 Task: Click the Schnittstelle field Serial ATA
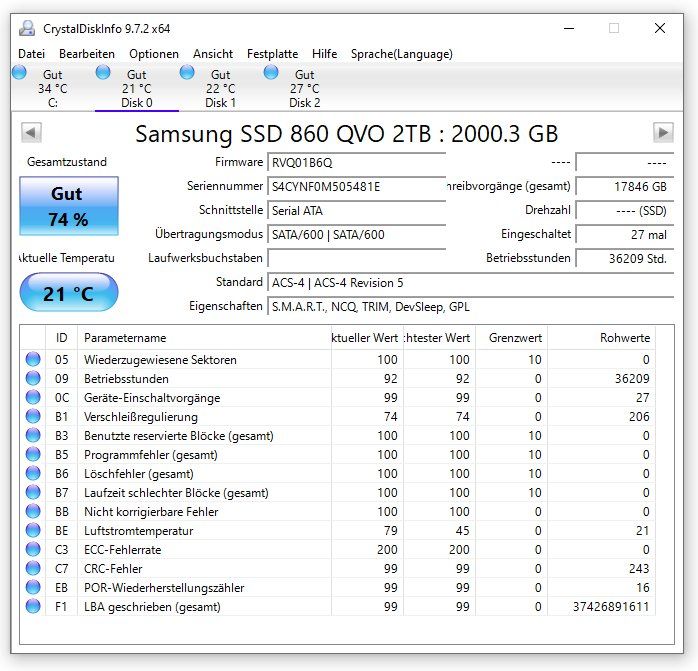(356, 211)
